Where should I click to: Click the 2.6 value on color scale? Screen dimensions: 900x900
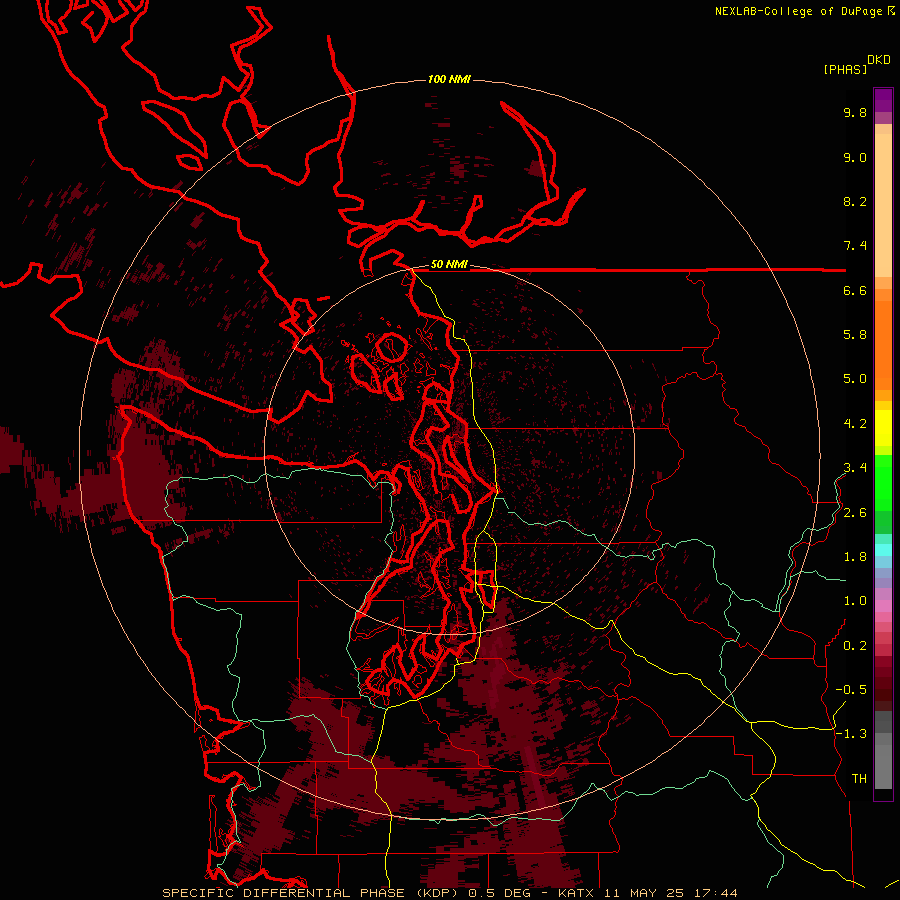[855, 513]
